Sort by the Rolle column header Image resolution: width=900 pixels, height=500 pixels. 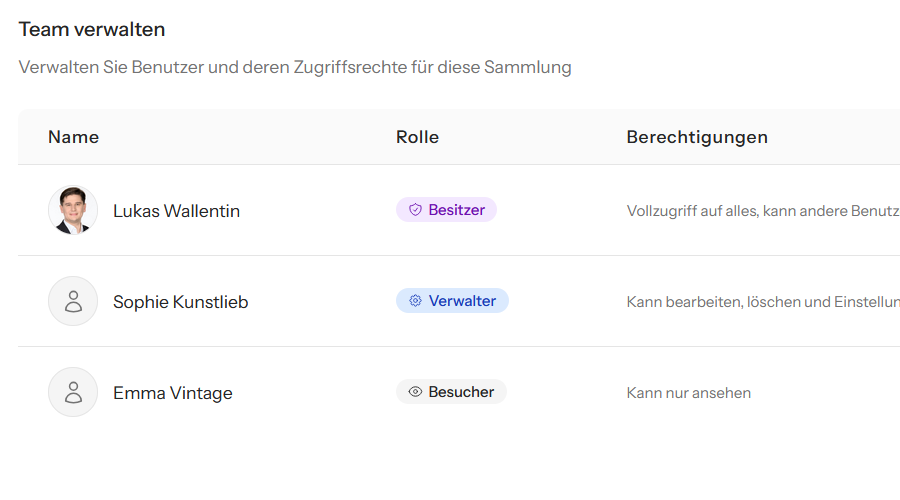coord(417,137)
